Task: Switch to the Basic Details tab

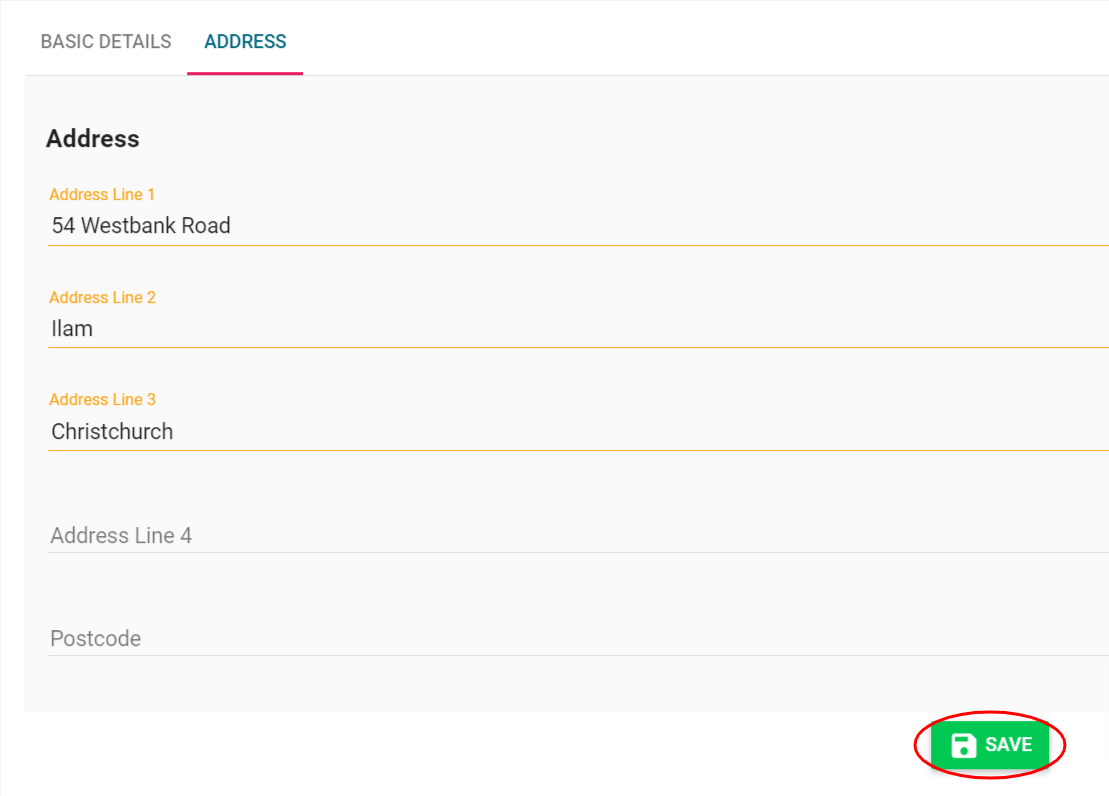Action: [x=106, y=42]
